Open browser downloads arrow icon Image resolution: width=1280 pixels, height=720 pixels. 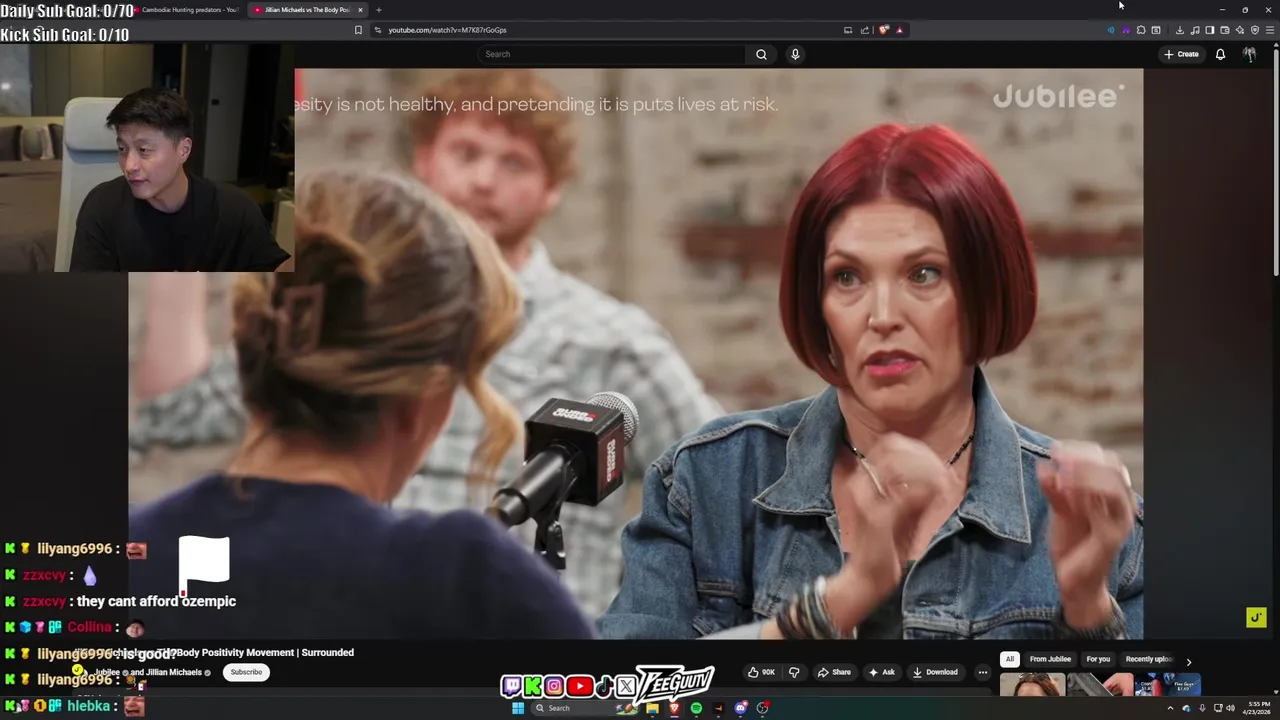(1180, 30)
